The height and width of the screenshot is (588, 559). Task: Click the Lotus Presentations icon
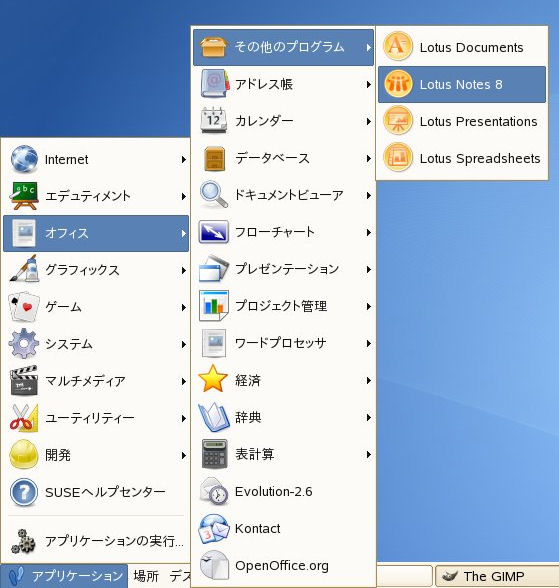398,121
